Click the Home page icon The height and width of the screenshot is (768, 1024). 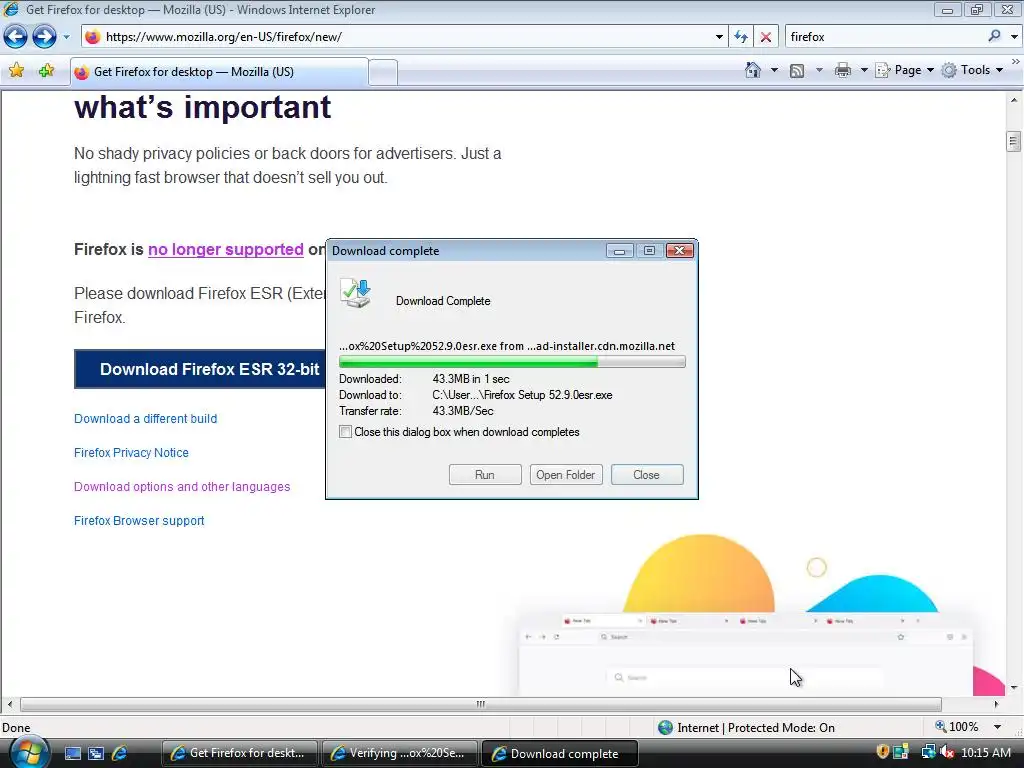[x=753, y=70]
